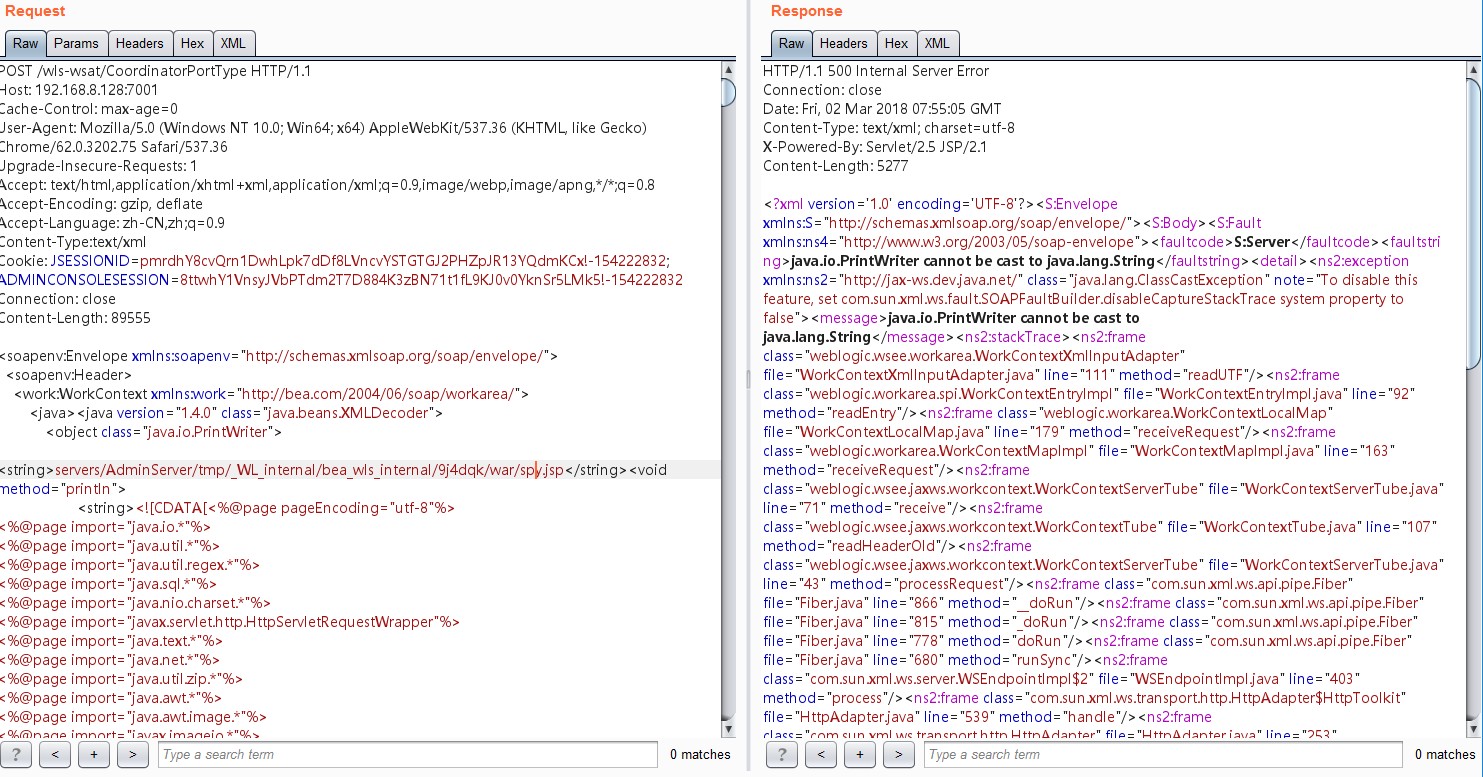
Task: Click the JSESSIONID cookie line
Action: (x=335, y=261)
